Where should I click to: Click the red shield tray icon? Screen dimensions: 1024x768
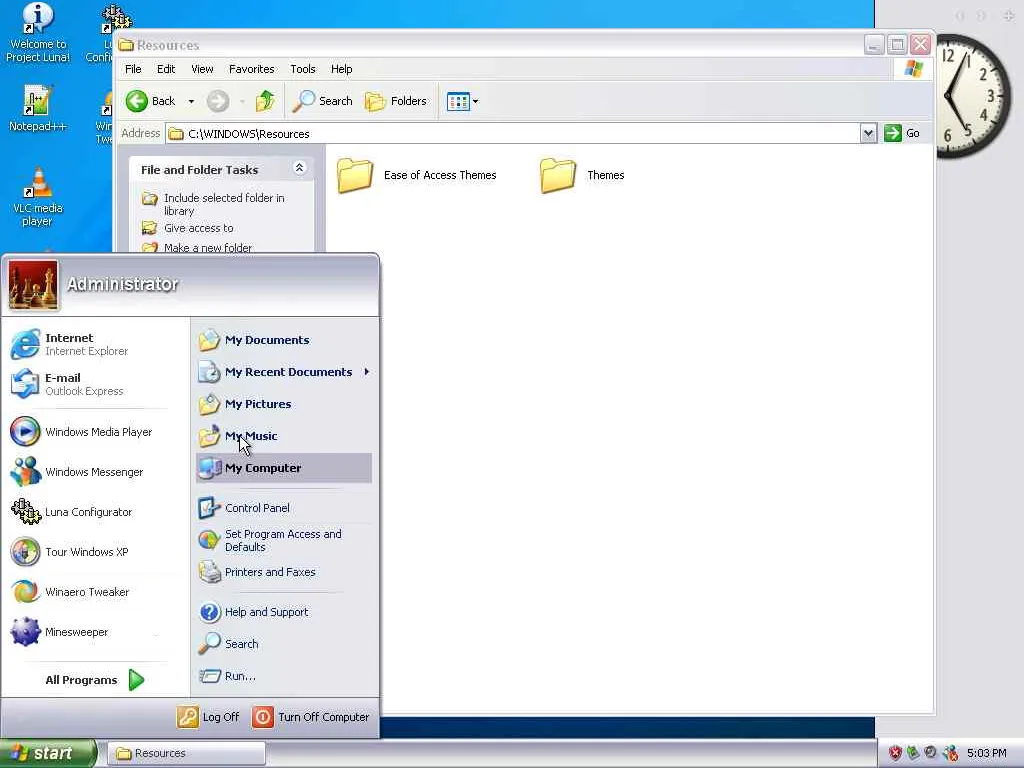coord(895,753)
